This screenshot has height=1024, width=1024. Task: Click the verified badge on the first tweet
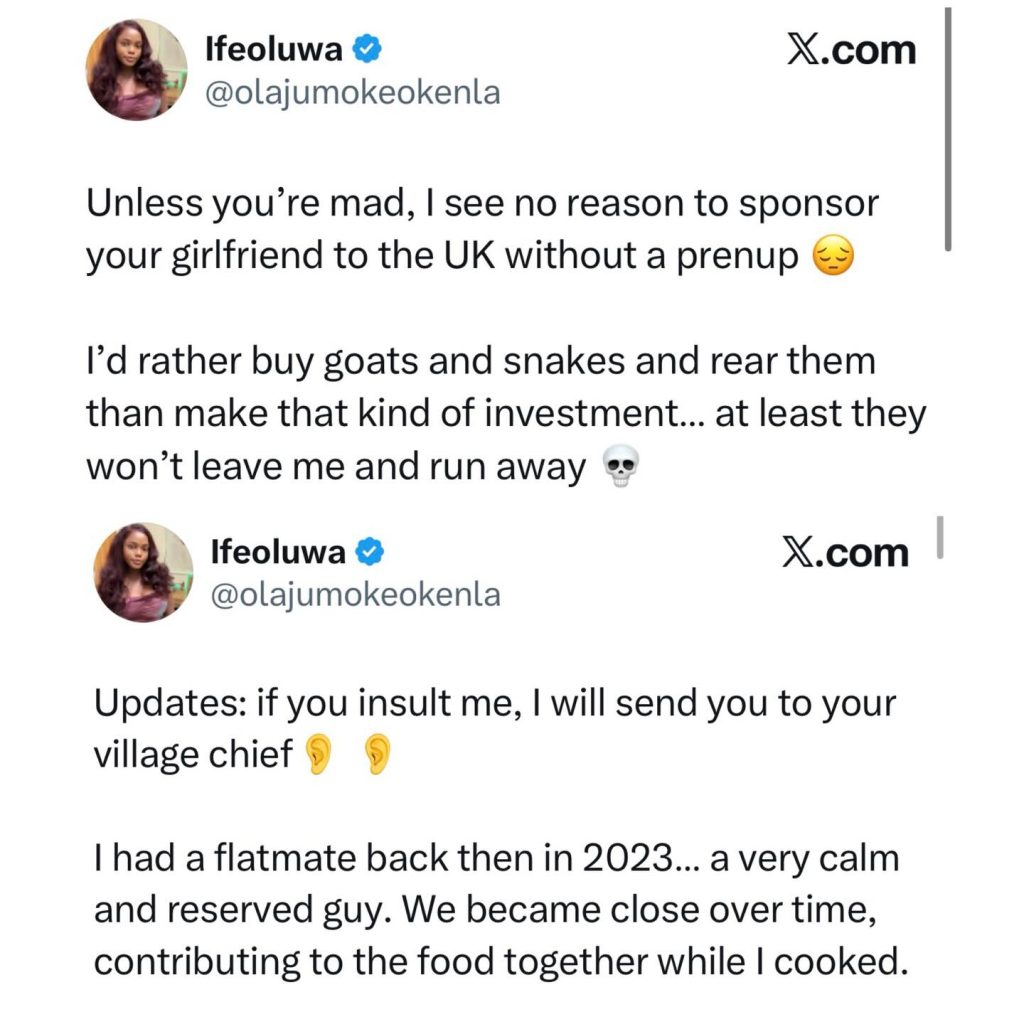[x=365, y=50]
